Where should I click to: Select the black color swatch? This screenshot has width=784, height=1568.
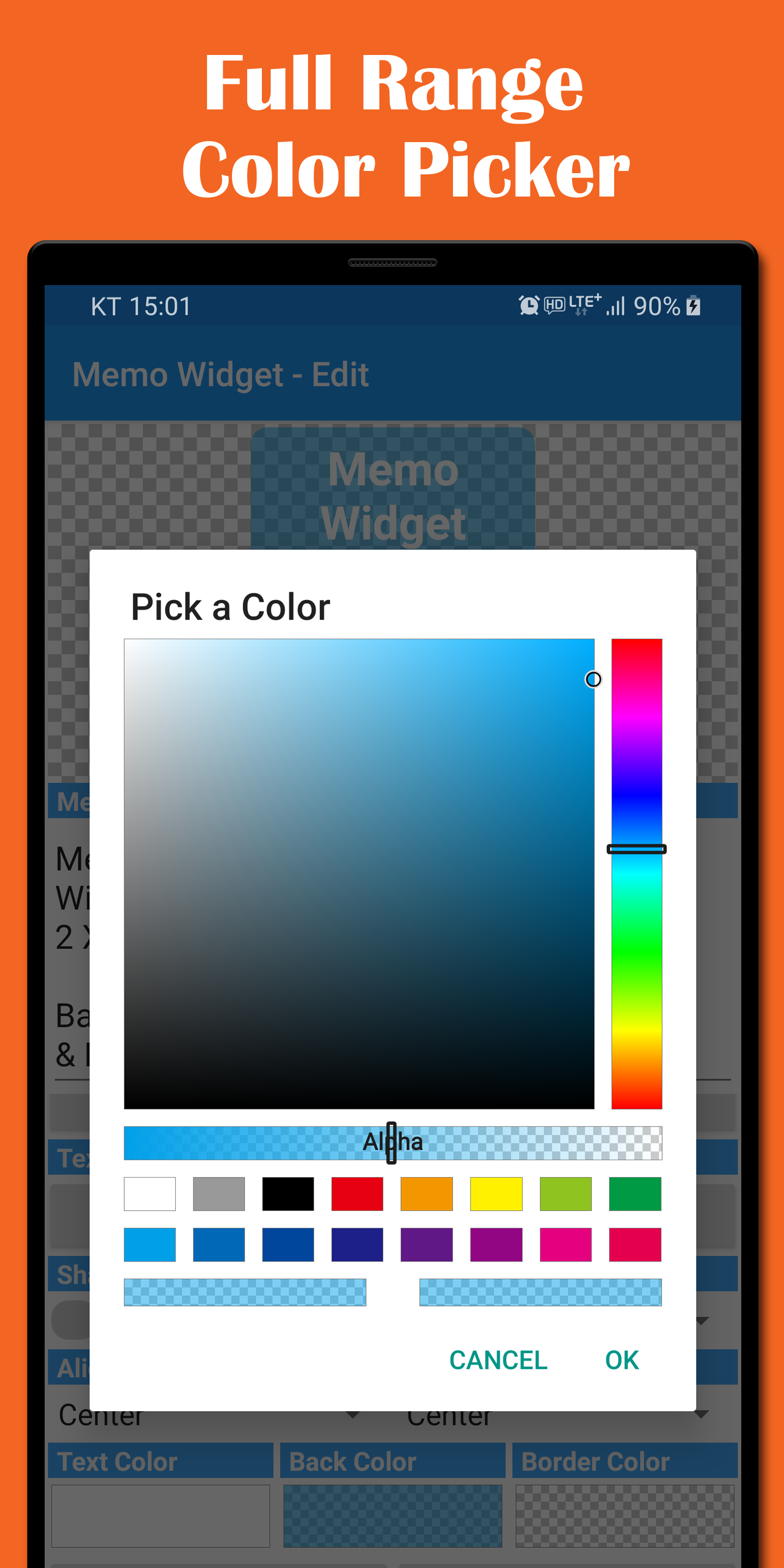point(288,1193)
